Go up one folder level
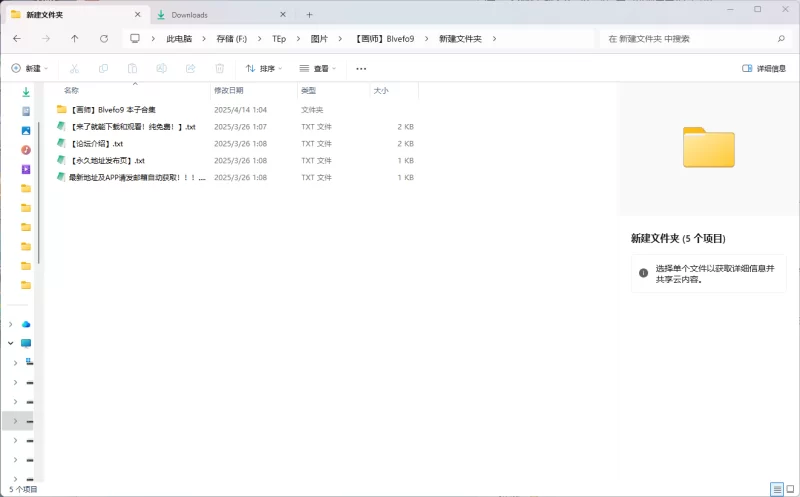This screenshot has height=497, width=800. click(75, 38)
